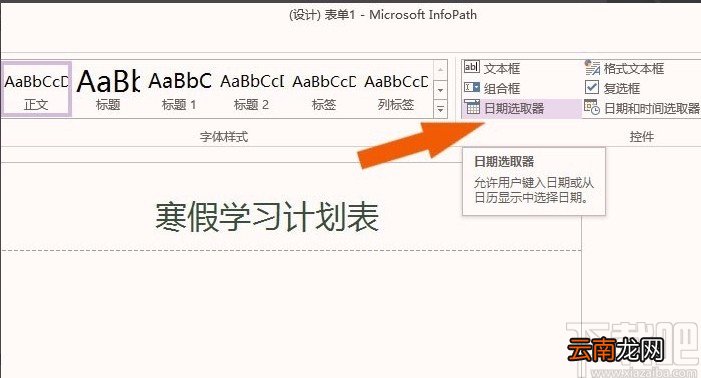Click the Rich Text Box (格式文本框) icon
Screen dimensions: 701x378
[592, 68]
